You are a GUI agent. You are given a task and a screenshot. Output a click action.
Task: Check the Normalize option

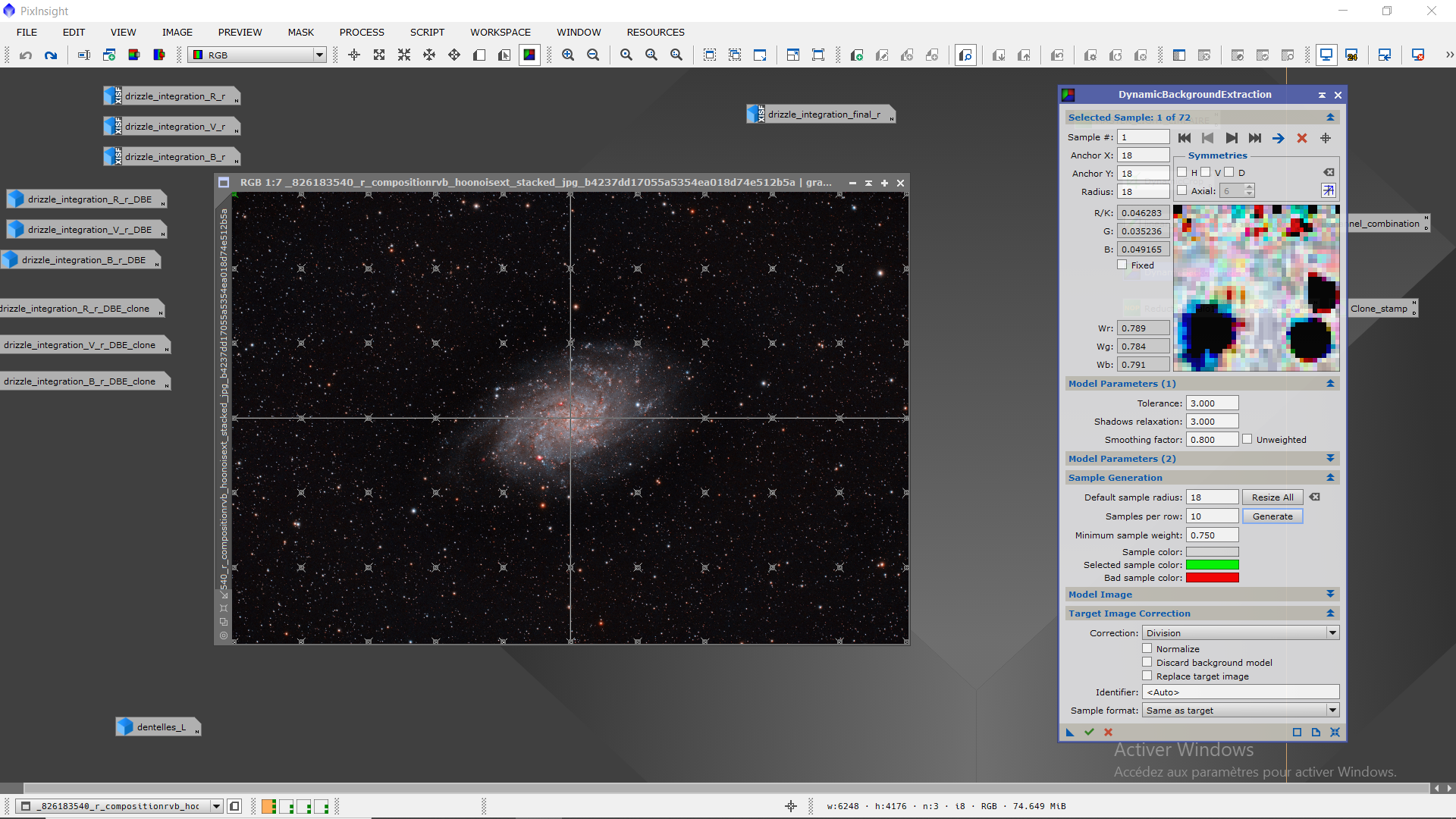pos(1147,649)
